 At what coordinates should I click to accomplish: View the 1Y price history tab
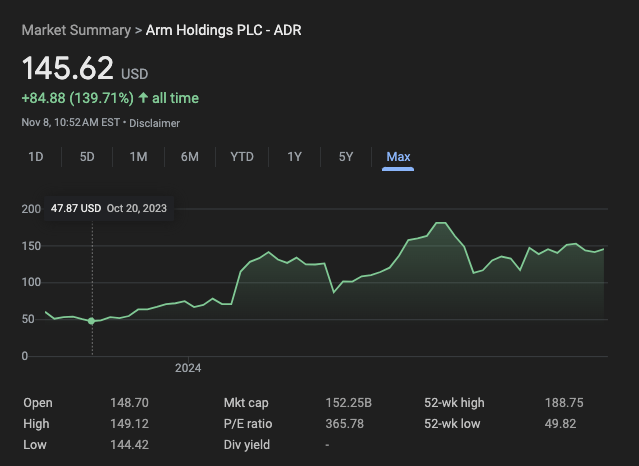click(294, 157)
